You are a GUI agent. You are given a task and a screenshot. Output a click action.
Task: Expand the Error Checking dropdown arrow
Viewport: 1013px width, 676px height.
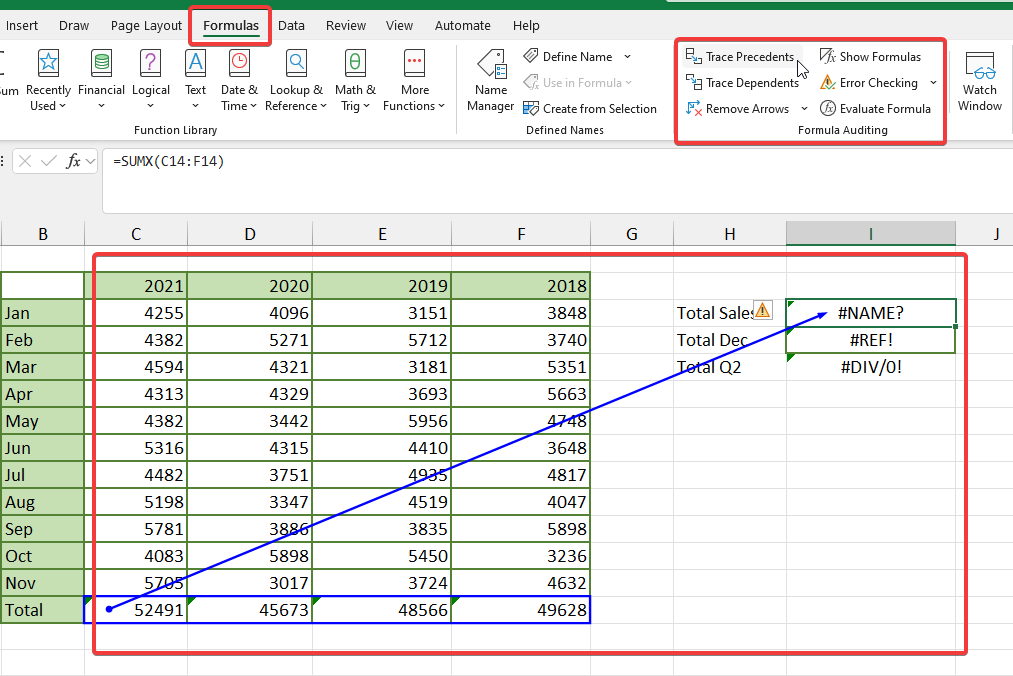[x=933, y=83]
